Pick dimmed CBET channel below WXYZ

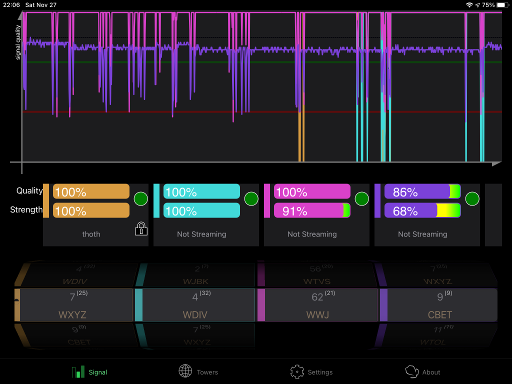coord(79,336)
